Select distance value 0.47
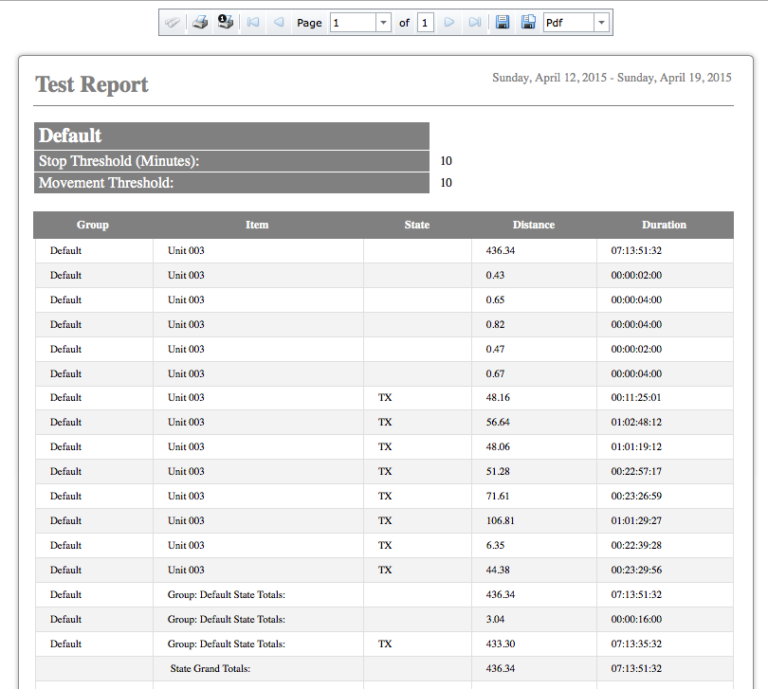 click(x=495, y=349)
